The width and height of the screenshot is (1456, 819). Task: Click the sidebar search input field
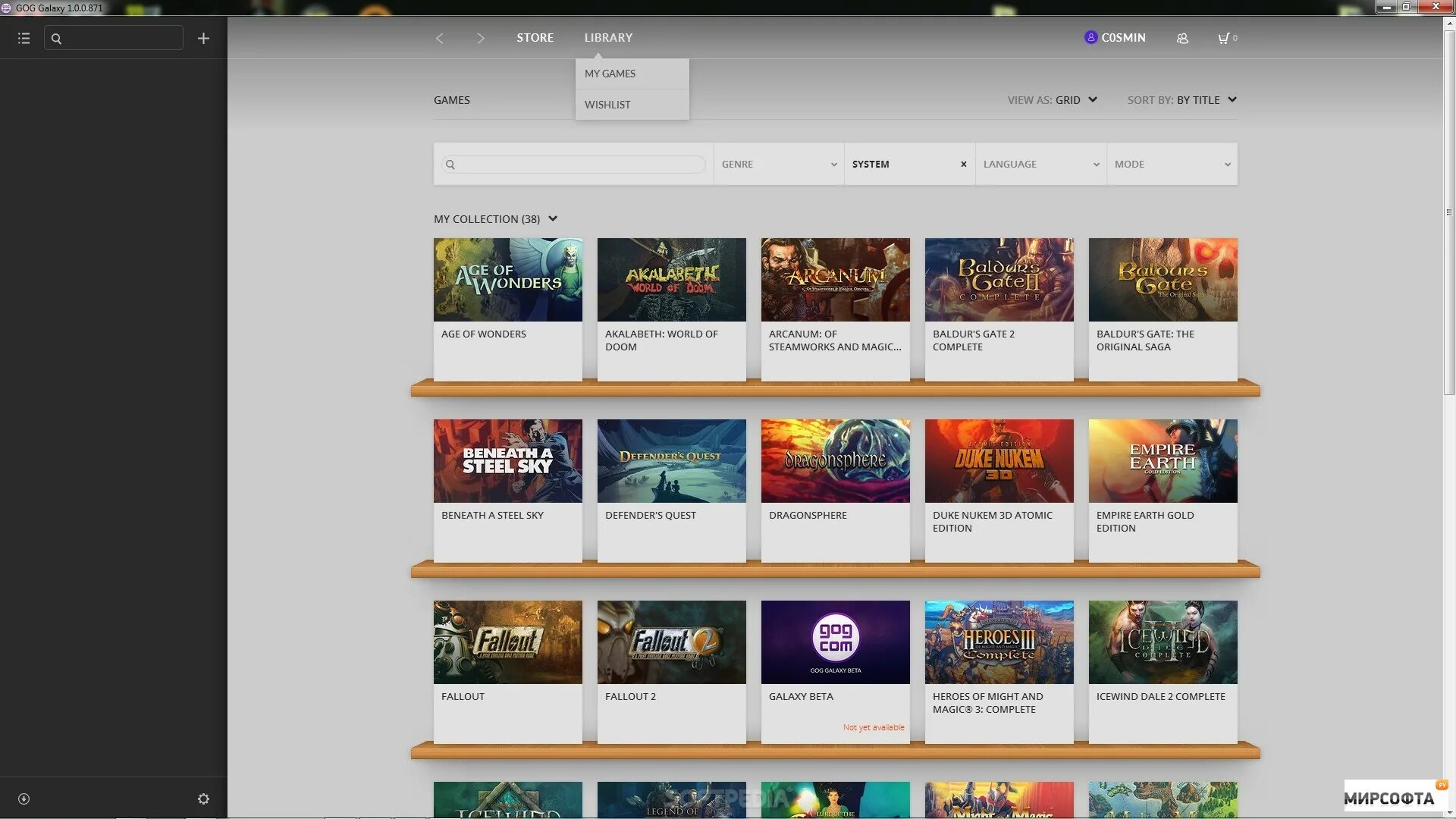(x=114, y=38)
